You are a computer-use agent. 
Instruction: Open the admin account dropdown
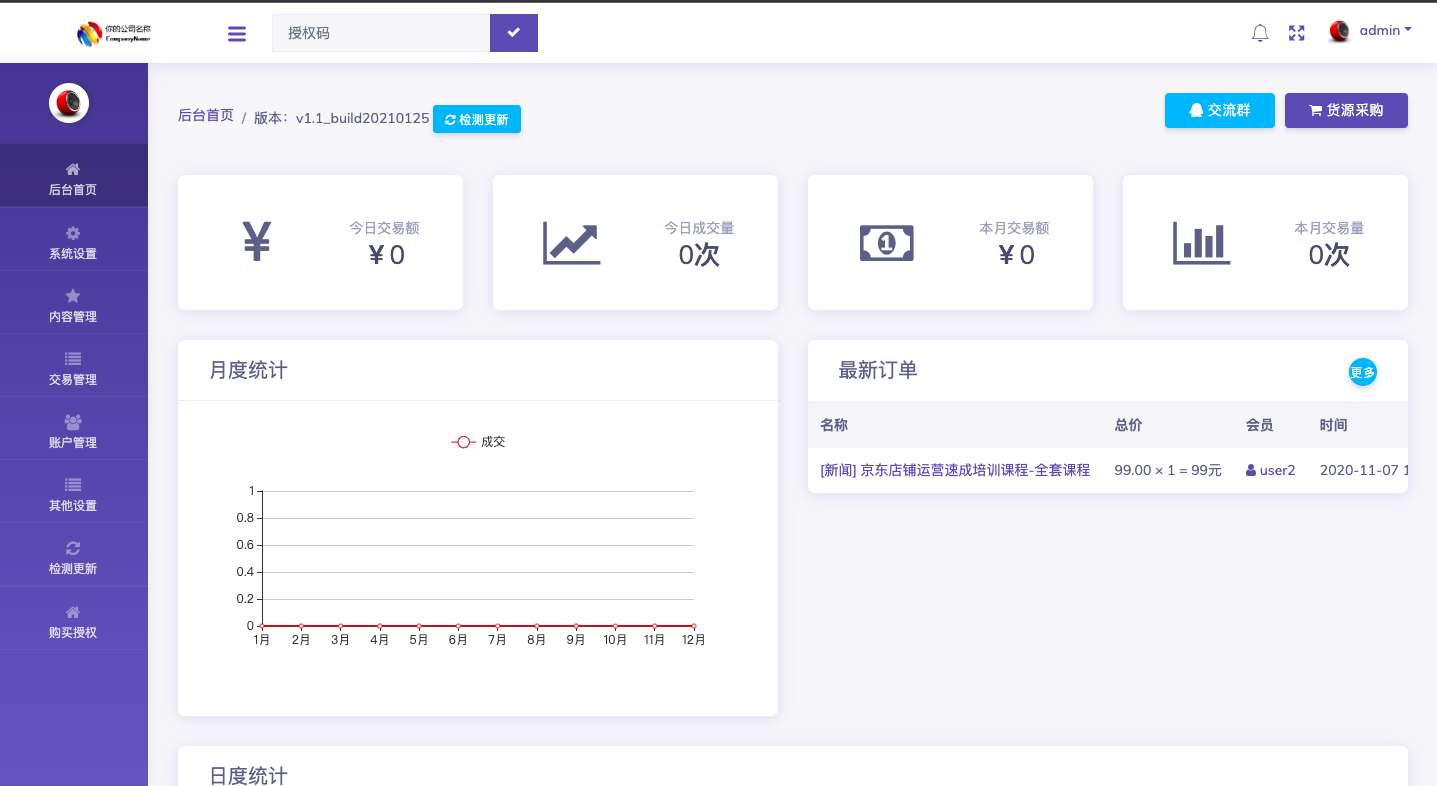click(x=1383, y=30)
